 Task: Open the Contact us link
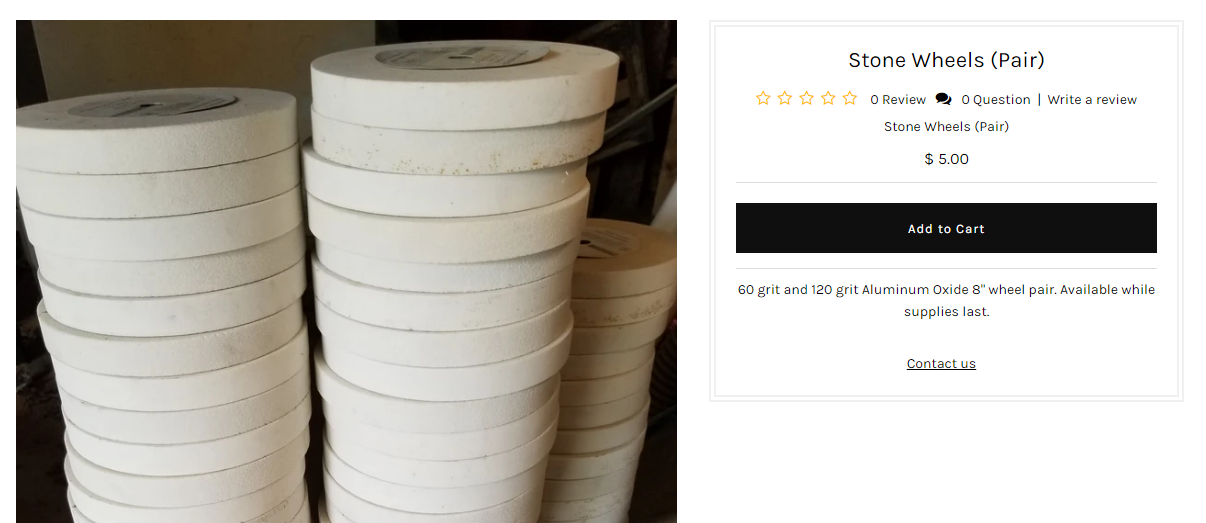[941, 364]
